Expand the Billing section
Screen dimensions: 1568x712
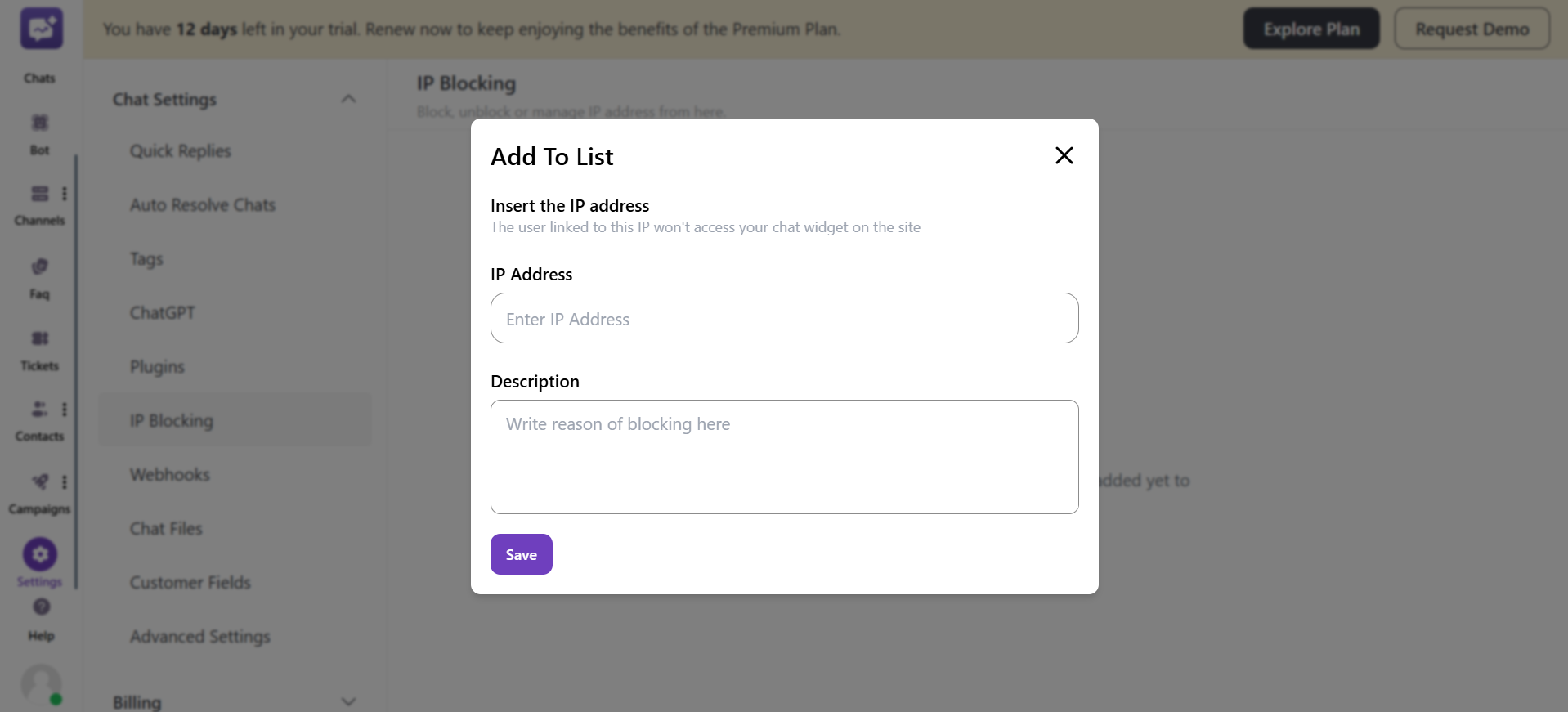[349, 701]
